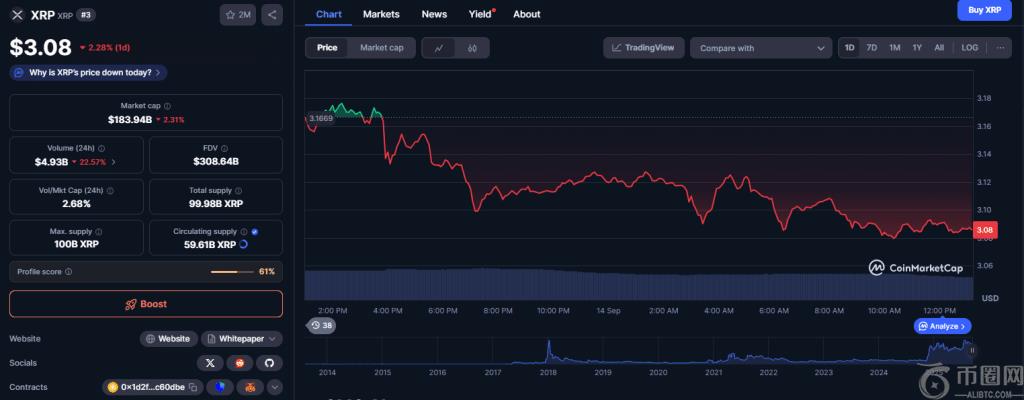This screenshot has height=400, width=1024.
Task: Click the historical range timeline slider
Action: pos(640,350)
